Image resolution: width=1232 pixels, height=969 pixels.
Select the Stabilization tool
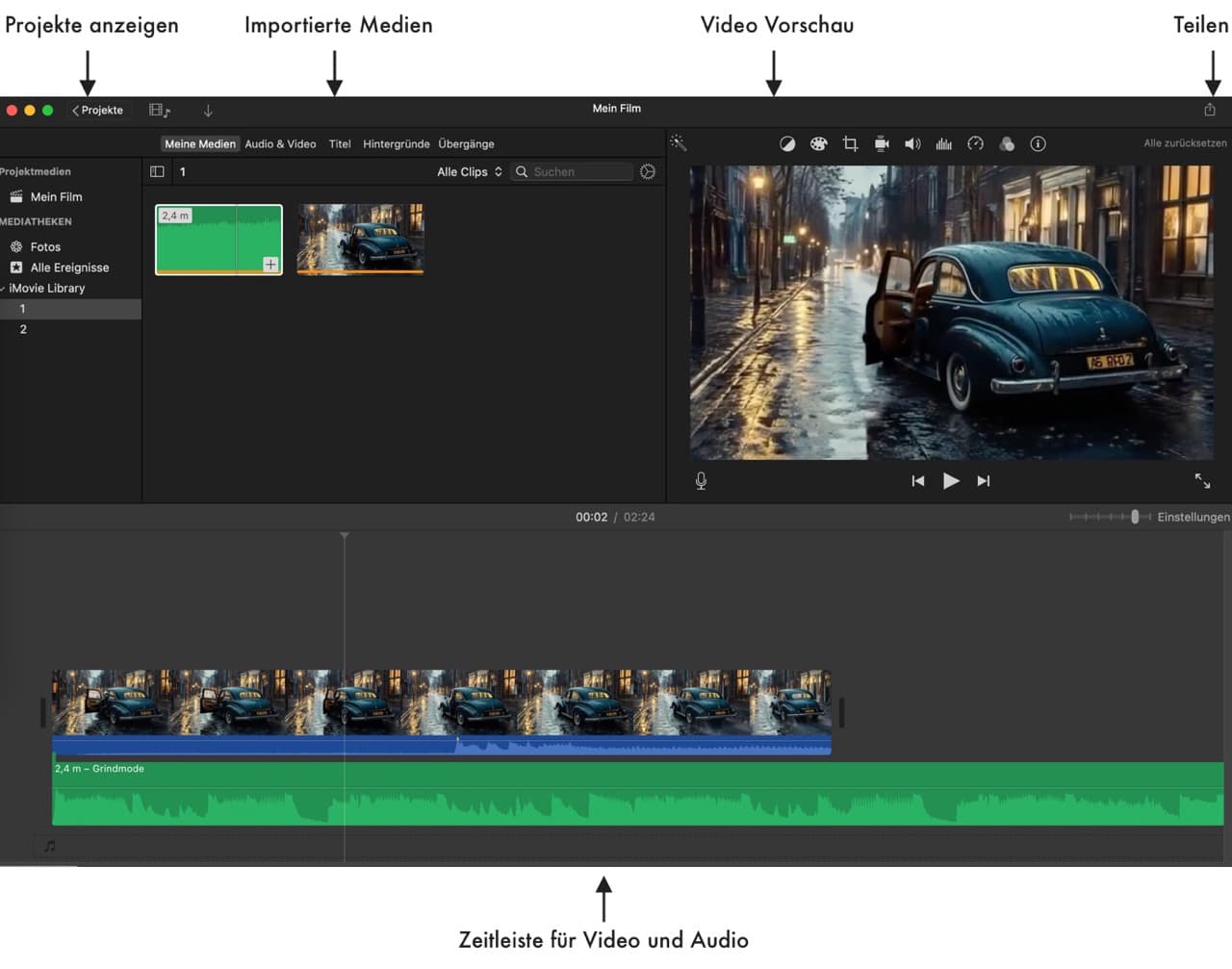pos(881,142)
